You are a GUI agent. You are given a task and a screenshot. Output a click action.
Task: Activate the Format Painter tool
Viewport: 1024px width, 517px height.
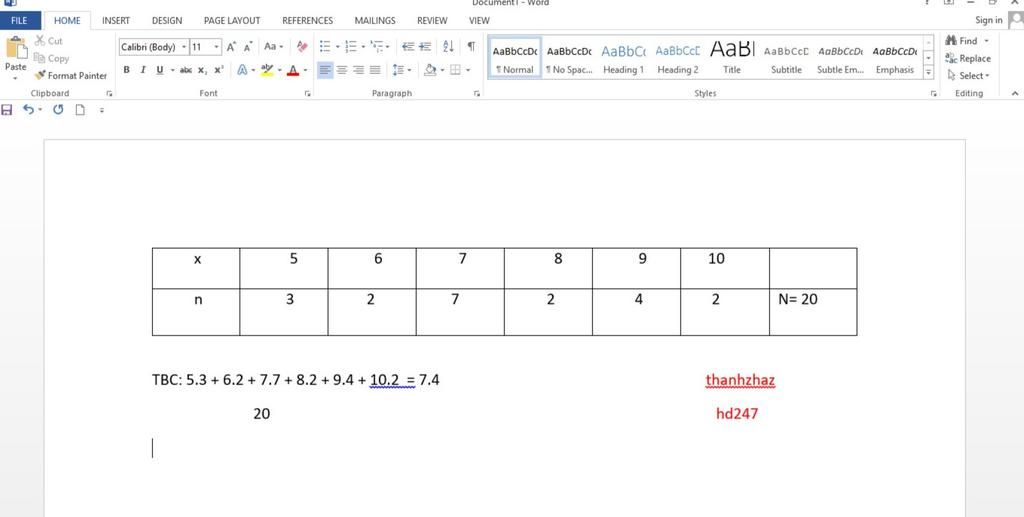pos(71,76)
